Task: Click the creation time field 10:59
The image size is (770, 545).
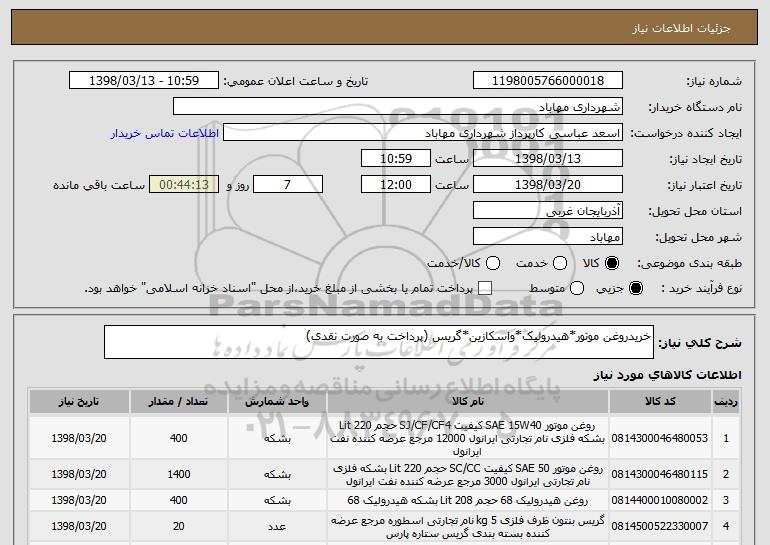Action: tap(396, 159)
